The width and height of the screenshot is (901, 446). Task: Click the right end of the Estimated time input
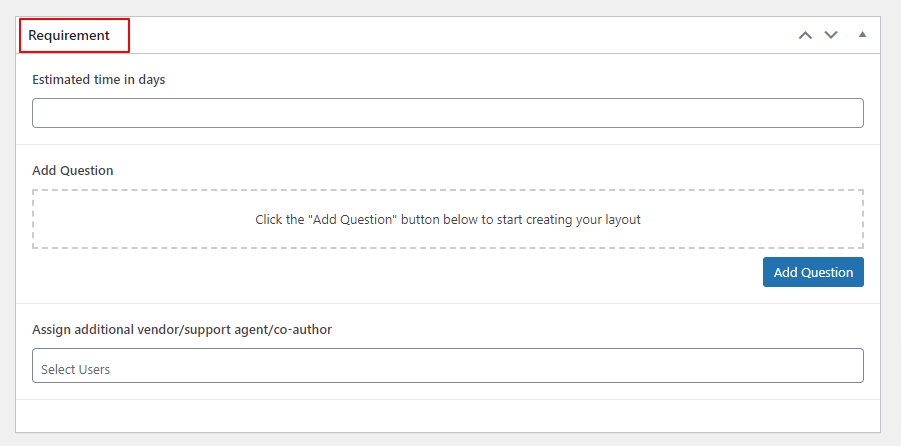click(x=850, y=113)
